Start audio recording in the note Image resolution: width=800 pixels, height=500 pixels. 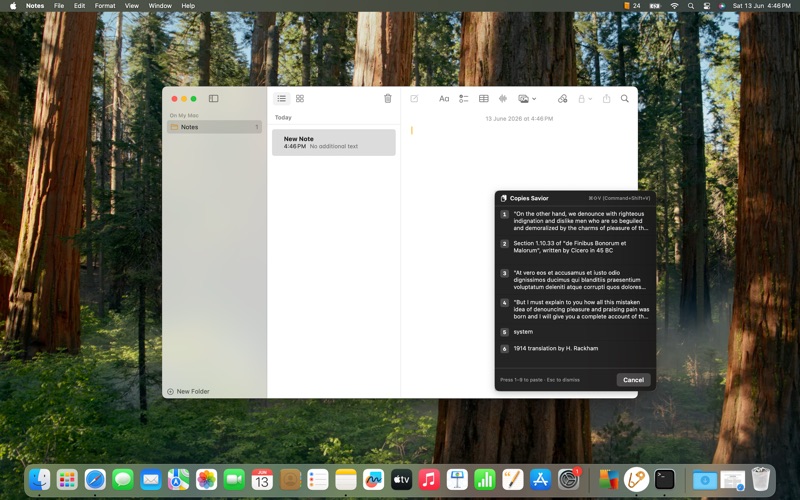click(503, 98)
